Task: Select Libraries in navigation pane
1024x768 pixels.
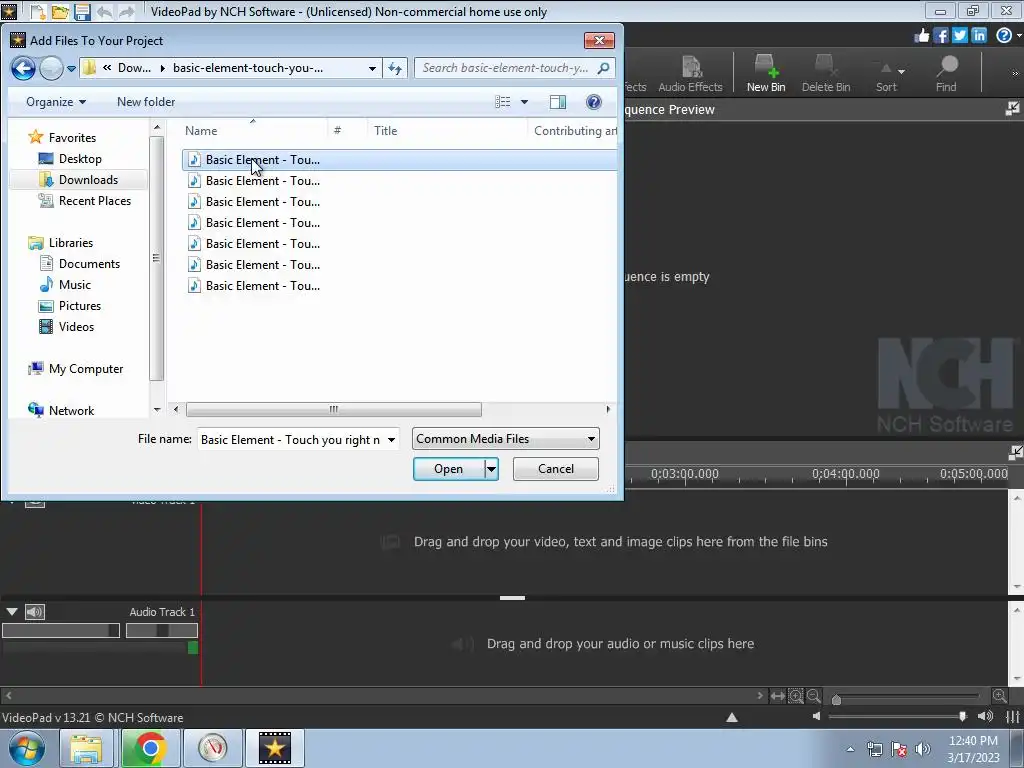Action: point(71,243)
